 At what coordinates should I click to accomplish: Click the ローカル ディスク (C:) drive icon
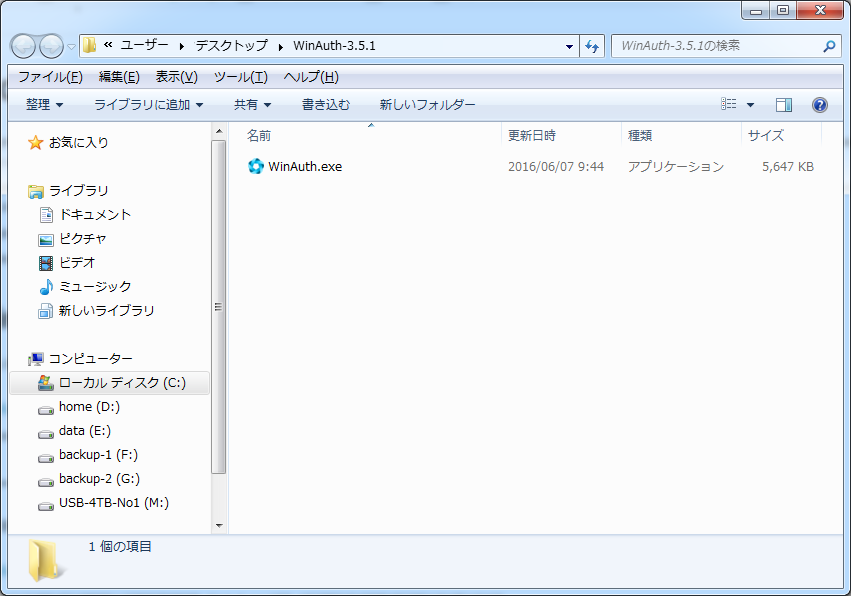[x=46, y=383]
